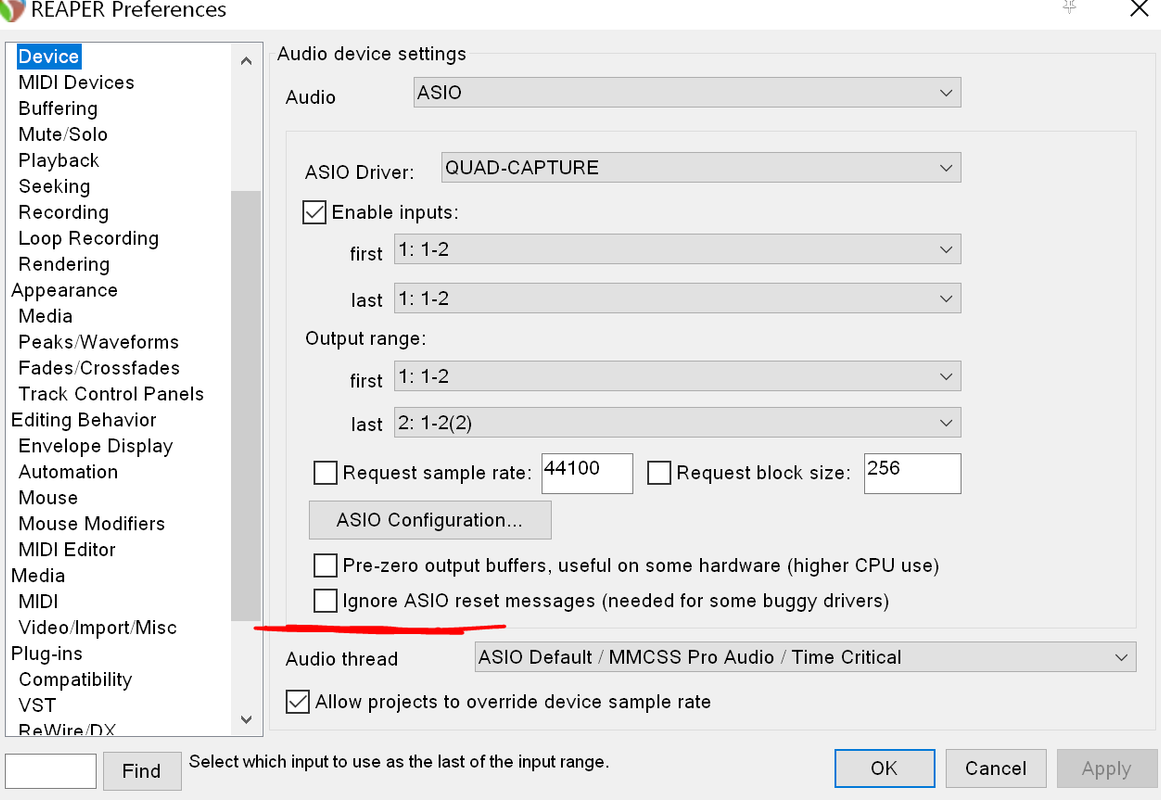The width and height of the screenshot is (1161, 800).
Task: Select MIDI under the Media category
Action: pos(39,601)
